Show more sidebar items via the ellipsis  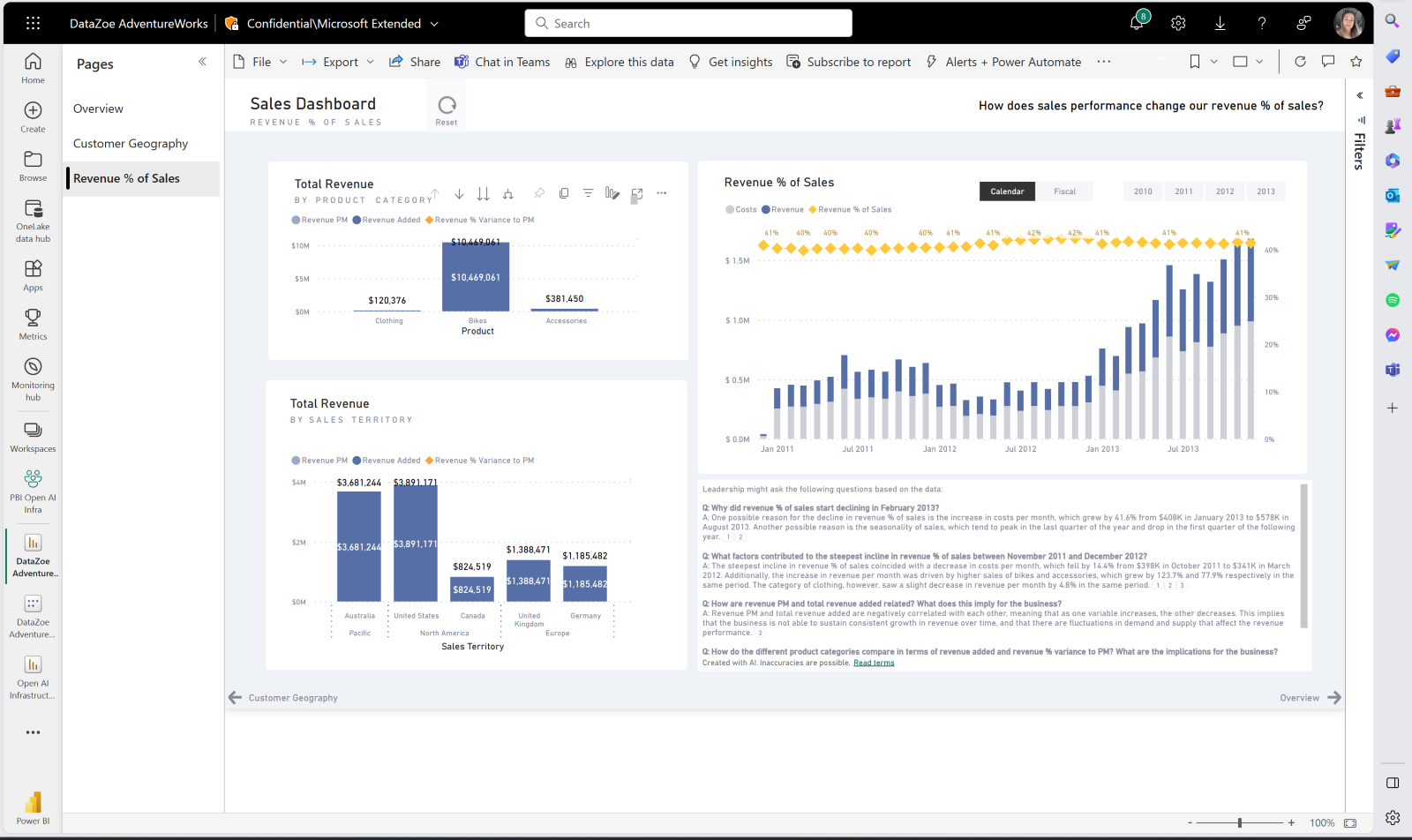click(33, 732)
